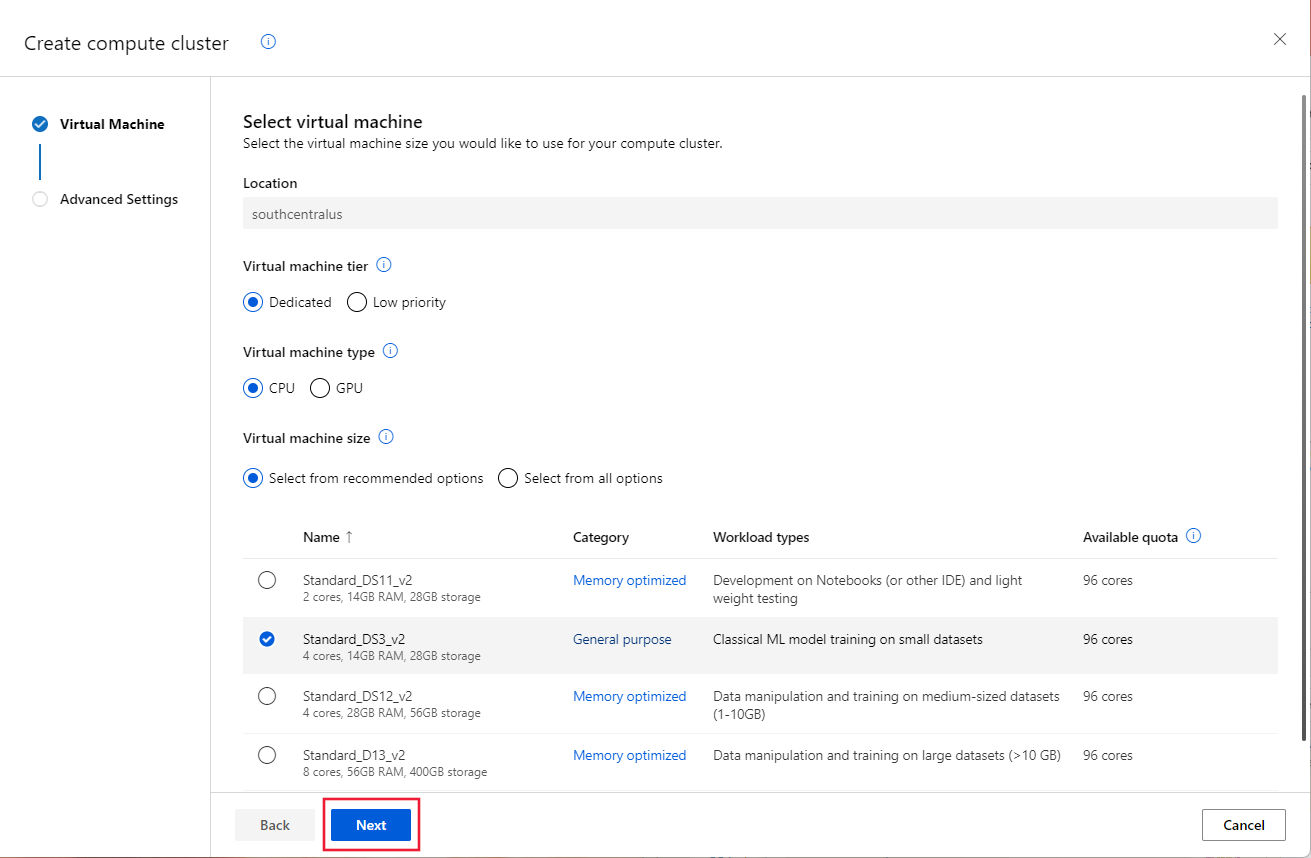Go to the Advanced Settings step
Image resolution: width=1311 pixels, height=858 pixels.
pos(119,199)
